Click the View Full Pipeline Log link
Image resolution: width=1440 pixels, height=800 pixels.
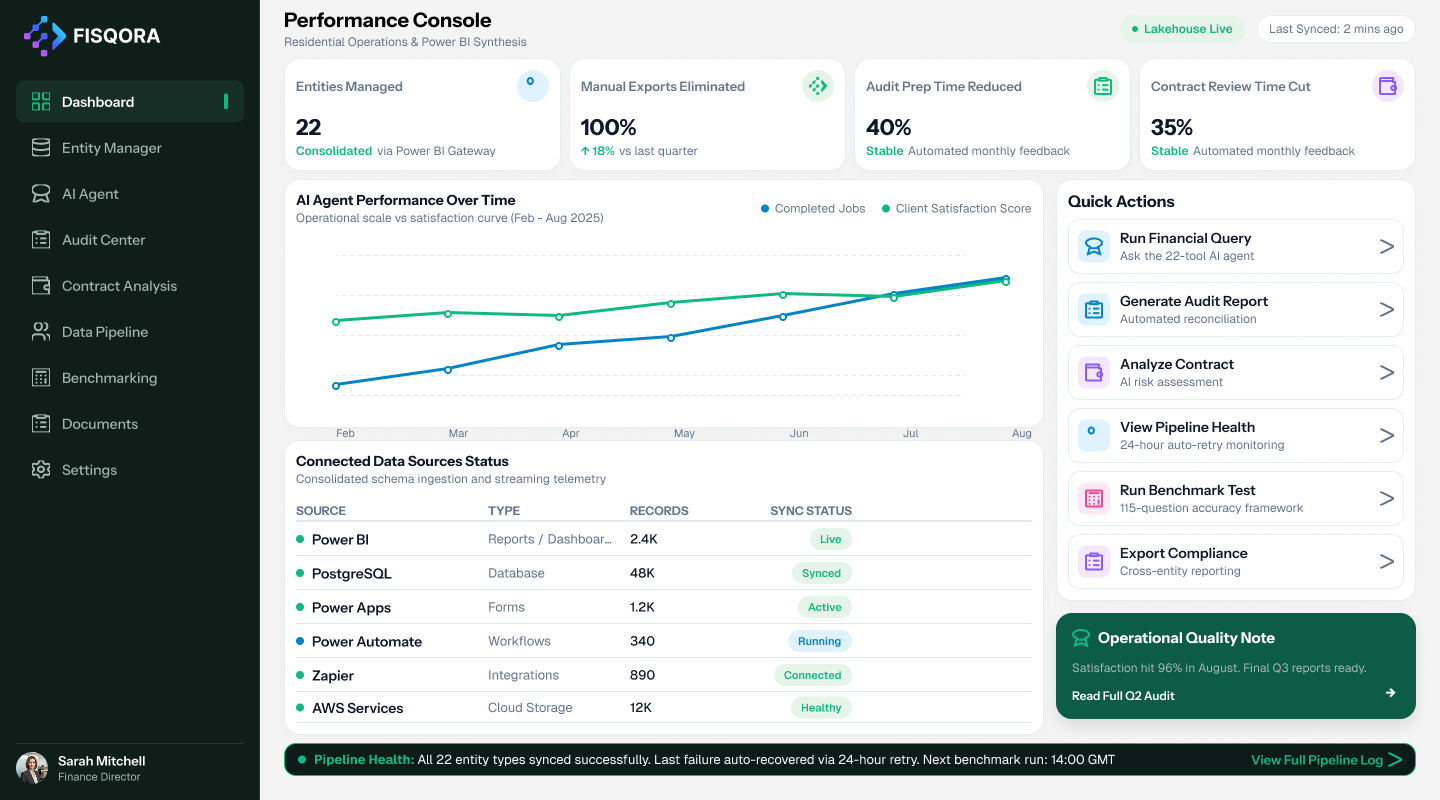click(1326, 760)
